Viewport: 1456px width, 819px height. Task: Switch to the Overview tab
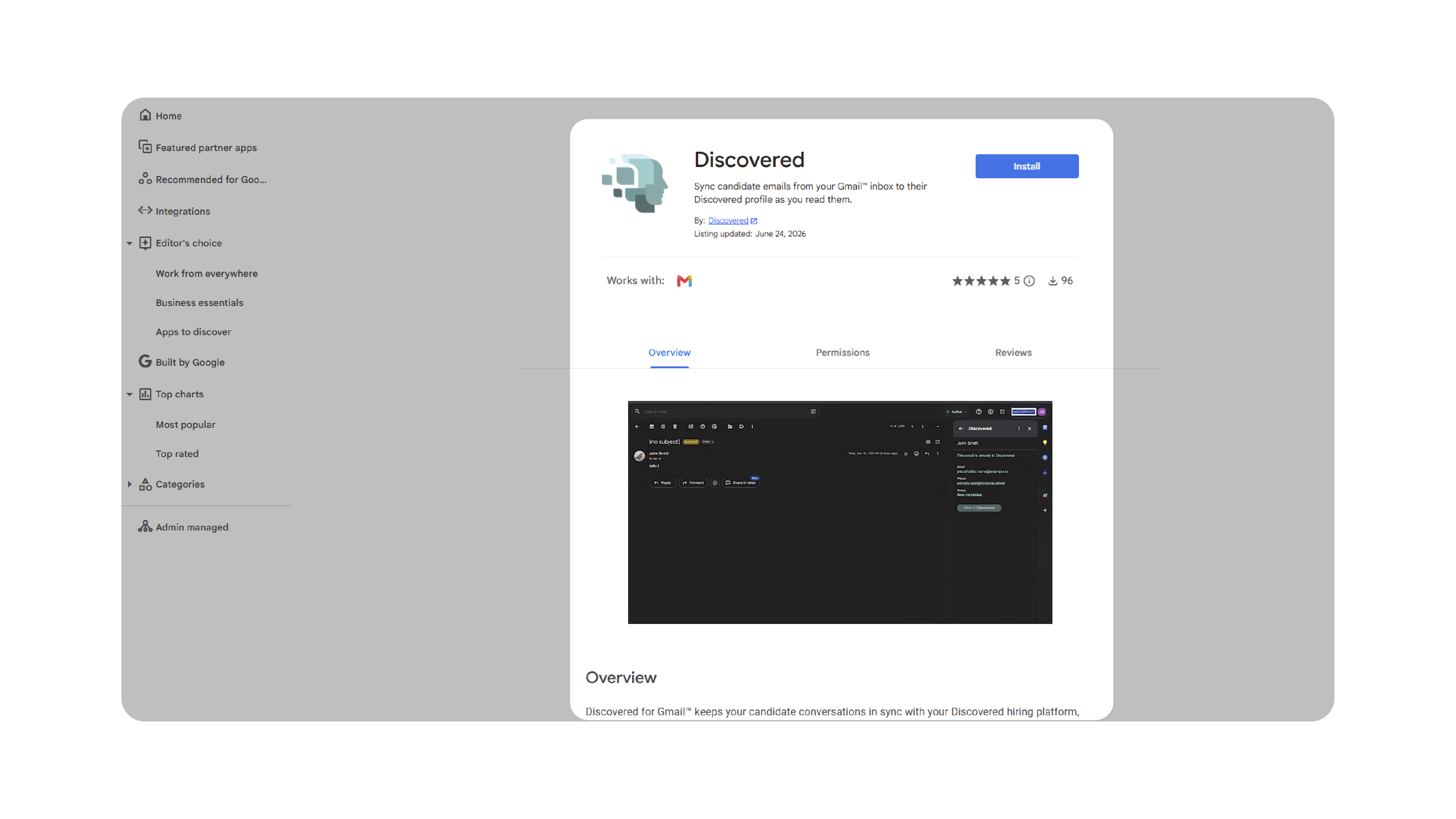tap(669, 353)
